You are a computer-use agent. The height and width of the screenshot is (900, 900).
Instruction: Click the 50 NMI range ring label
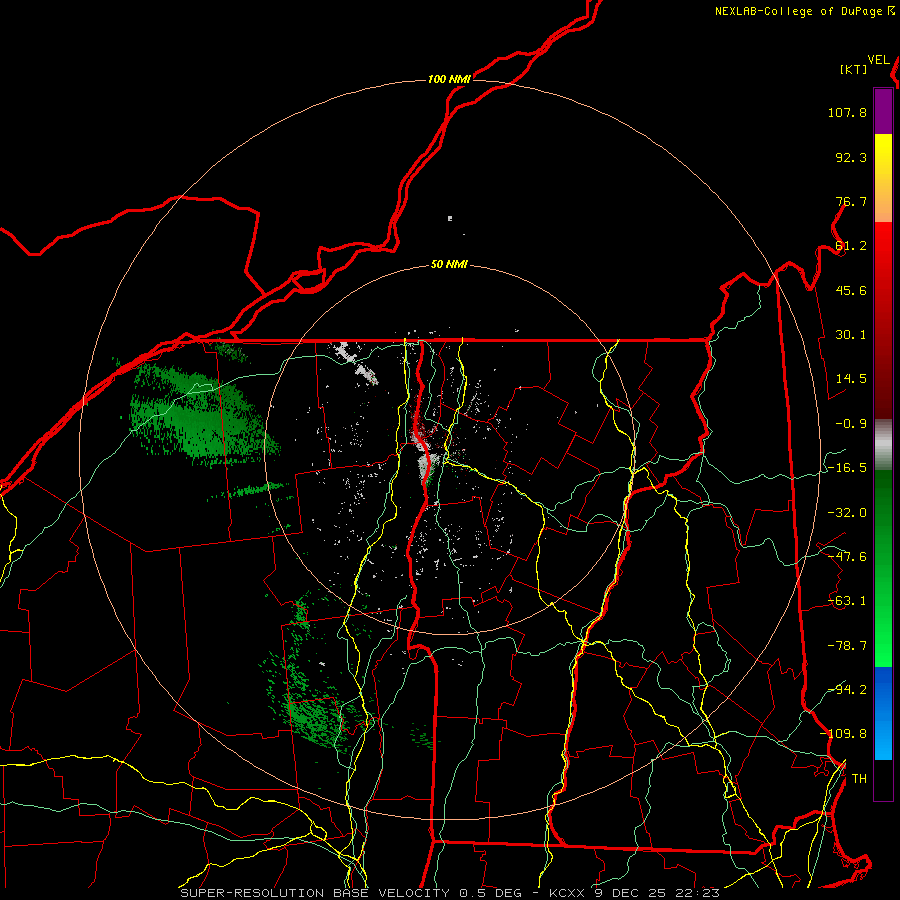pyautogui.click(x=449, y=265)
